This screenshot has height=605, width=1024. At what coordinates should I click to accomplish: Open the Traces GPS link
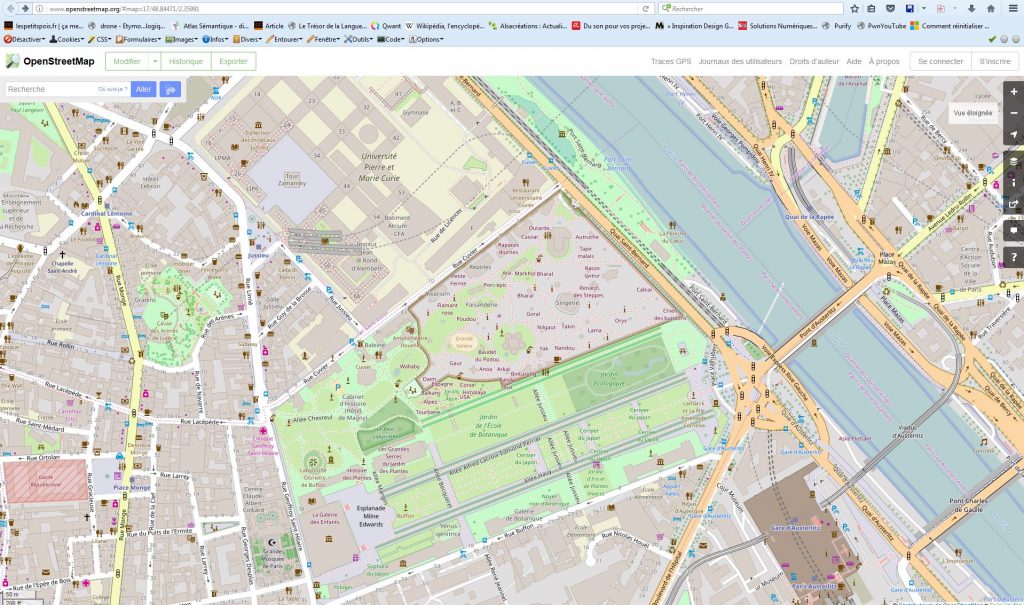click(670, 61)
